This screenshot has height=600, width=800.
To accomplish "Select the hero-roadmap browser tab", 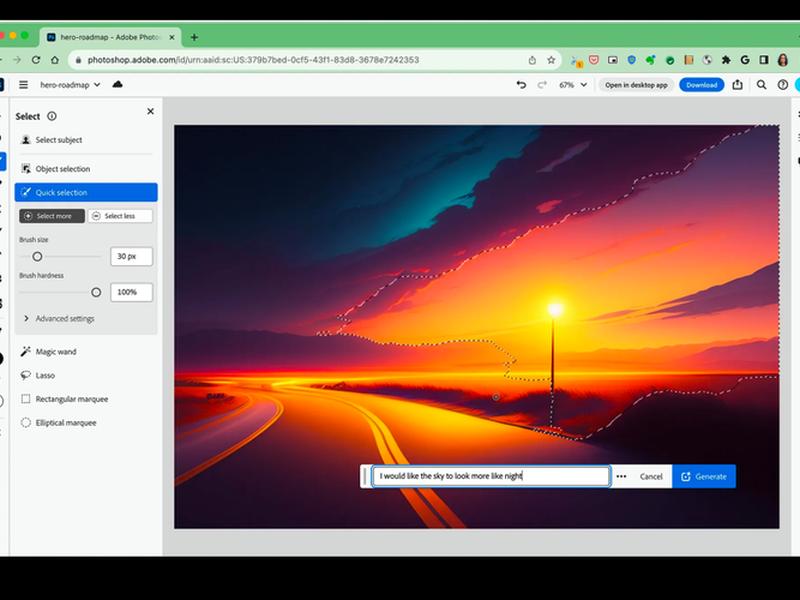I will 110,37.
